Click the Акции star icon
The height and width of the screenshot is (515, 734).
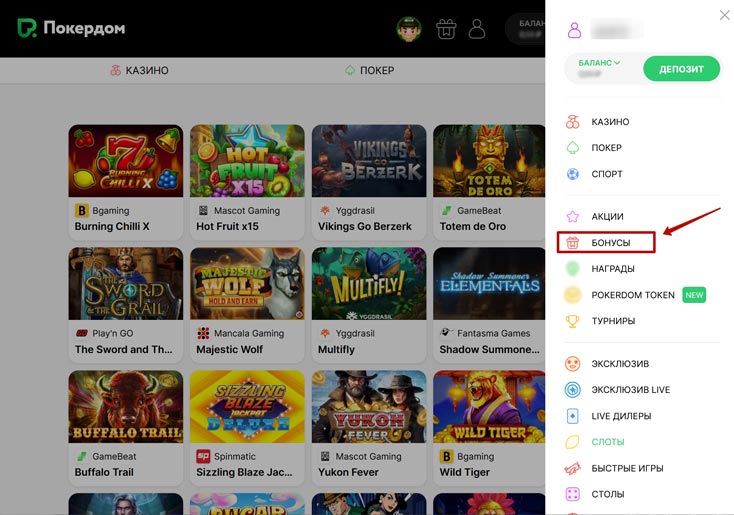point(573,216)
